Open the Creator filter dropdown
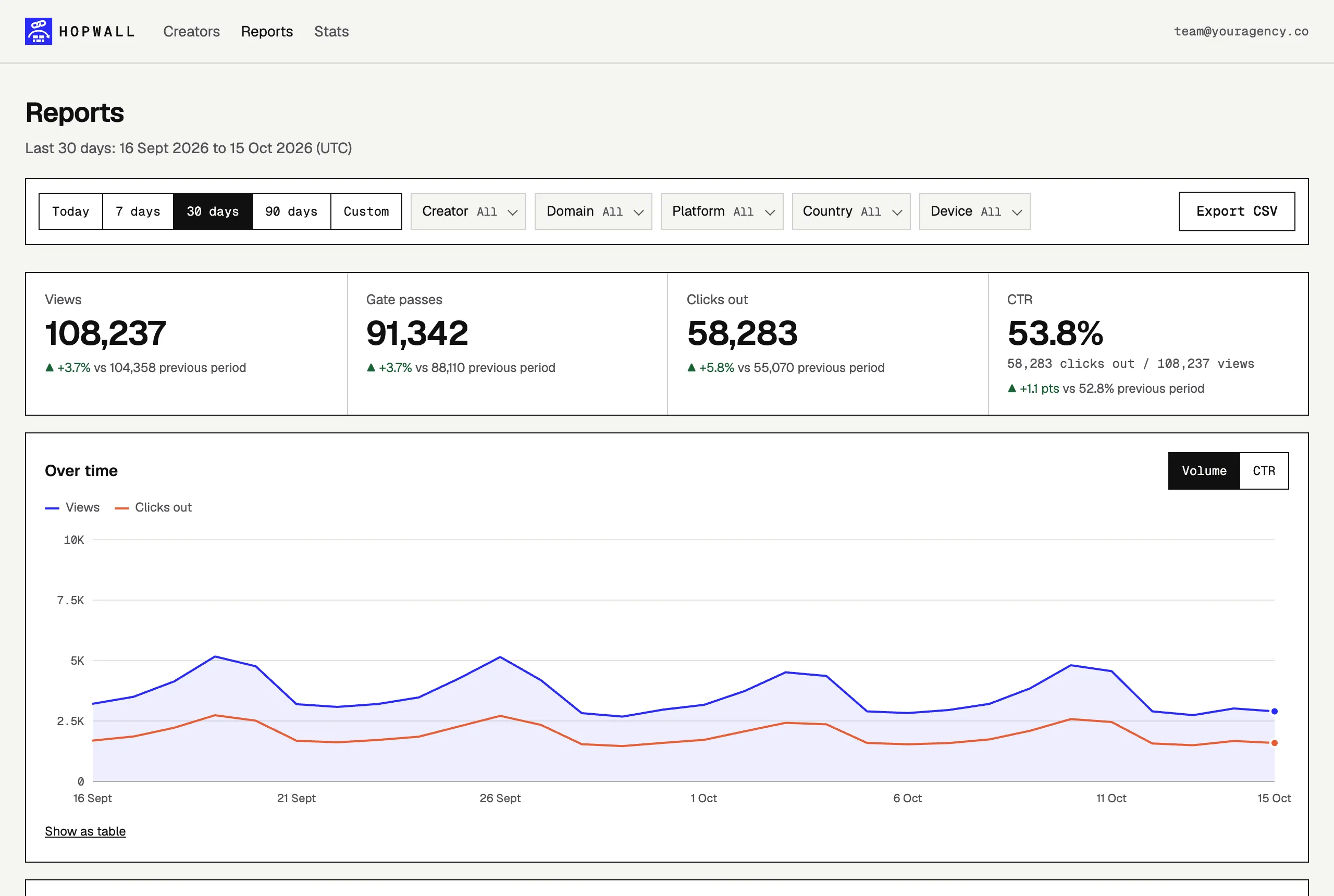Screen dimensions: 1334x896 tap(468, 211)
